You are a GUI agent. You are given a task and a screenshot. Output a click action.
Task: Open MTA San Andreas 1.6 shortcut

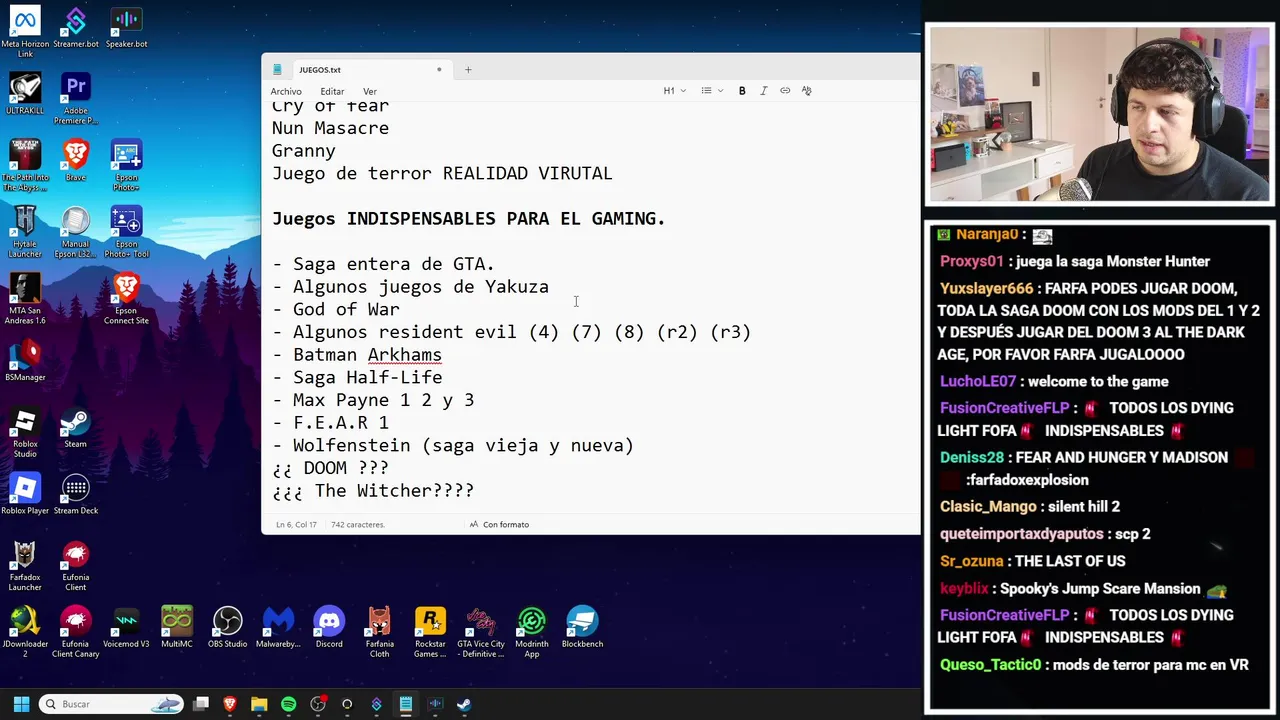coord(25,299)
